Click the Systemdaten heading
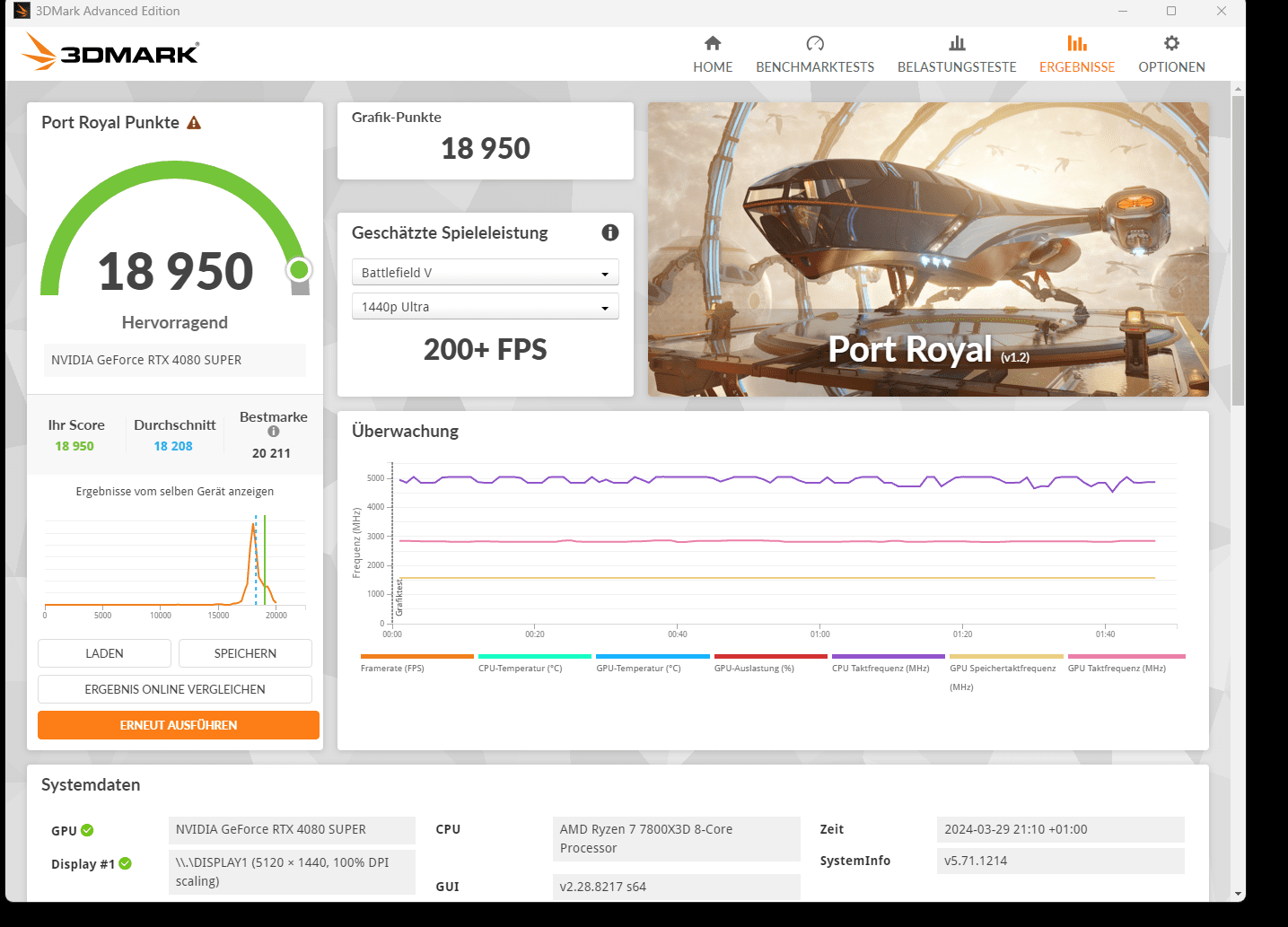 coord(91,785)
